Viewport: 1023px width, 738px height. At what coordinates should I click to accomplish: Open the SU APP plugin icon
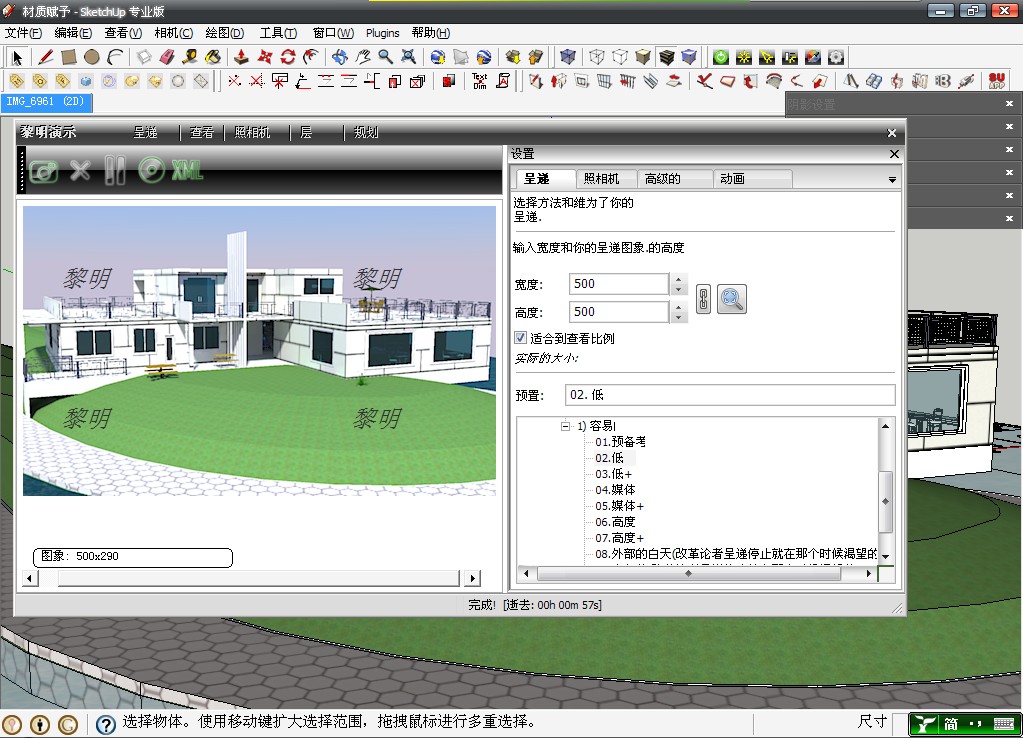(x=996, y=81)
